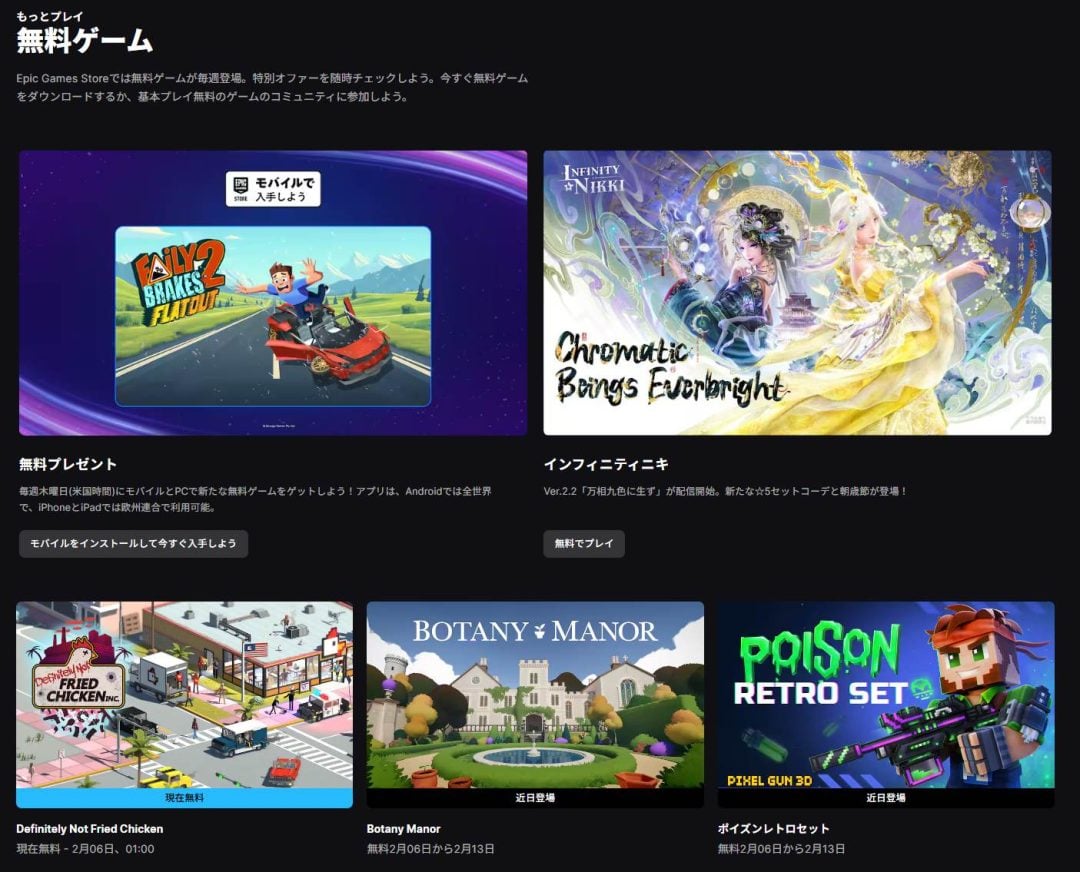Open the ポイズンレトロセット title link

(x=774, y=829)
